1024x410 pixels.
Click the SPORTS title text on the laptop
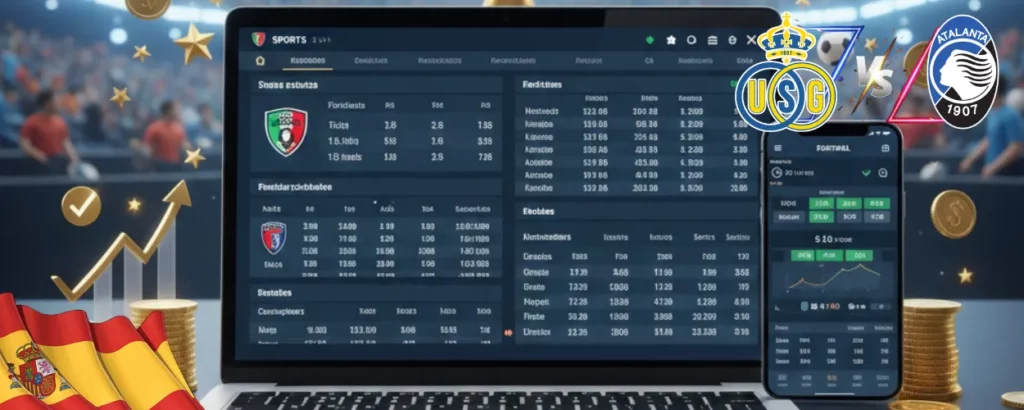(288, 40)
